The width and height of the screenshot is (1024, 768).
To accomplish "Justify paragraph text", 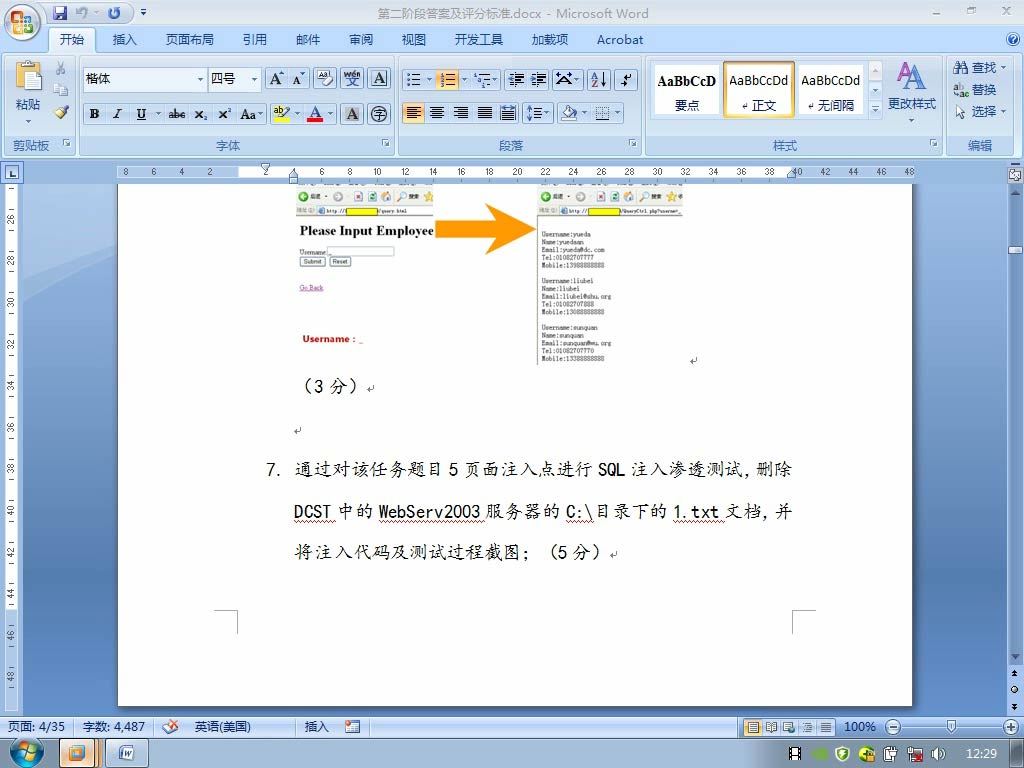I will coord(485,113).
